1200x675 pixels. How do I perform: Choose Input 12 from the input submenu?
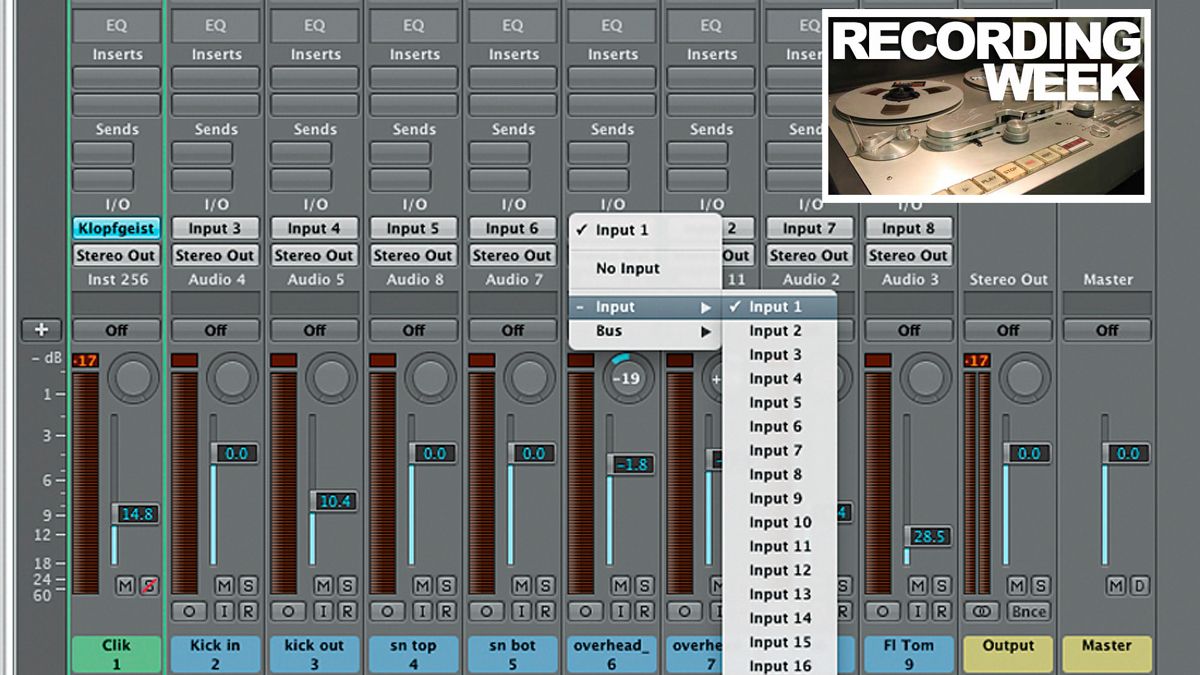tap(779, 570)
